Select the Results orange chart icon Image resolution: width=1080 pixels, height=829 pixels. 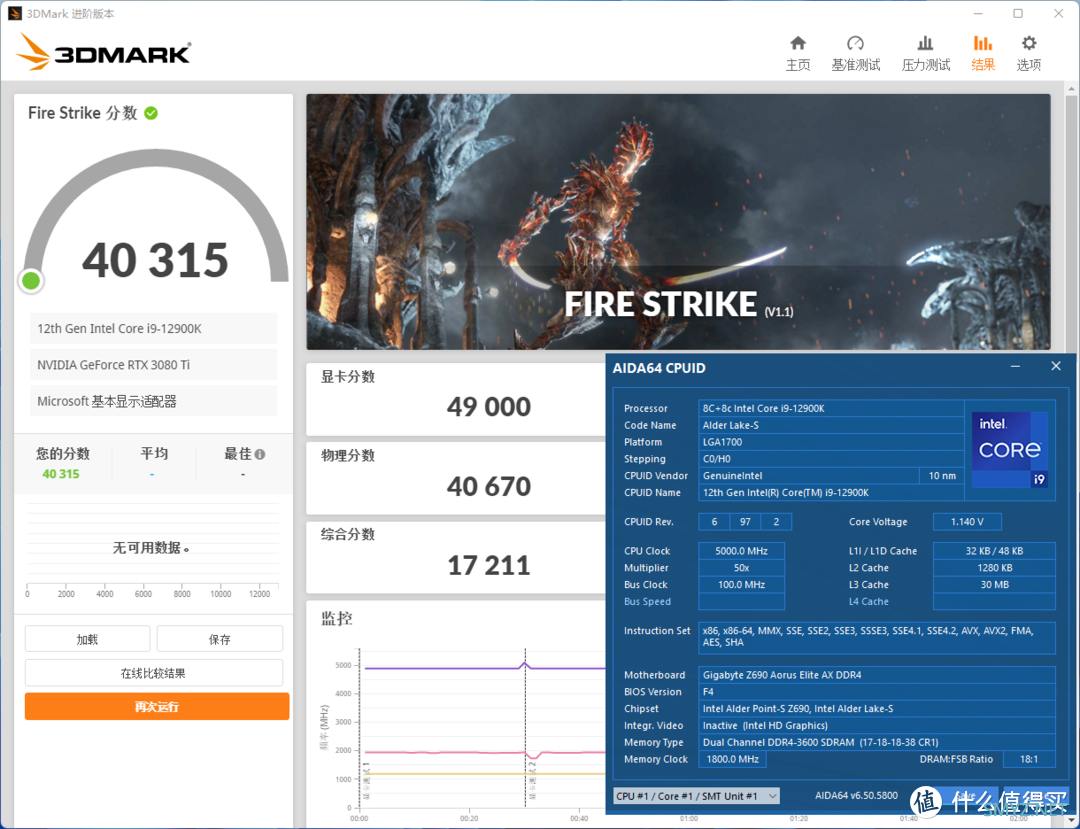983,43
